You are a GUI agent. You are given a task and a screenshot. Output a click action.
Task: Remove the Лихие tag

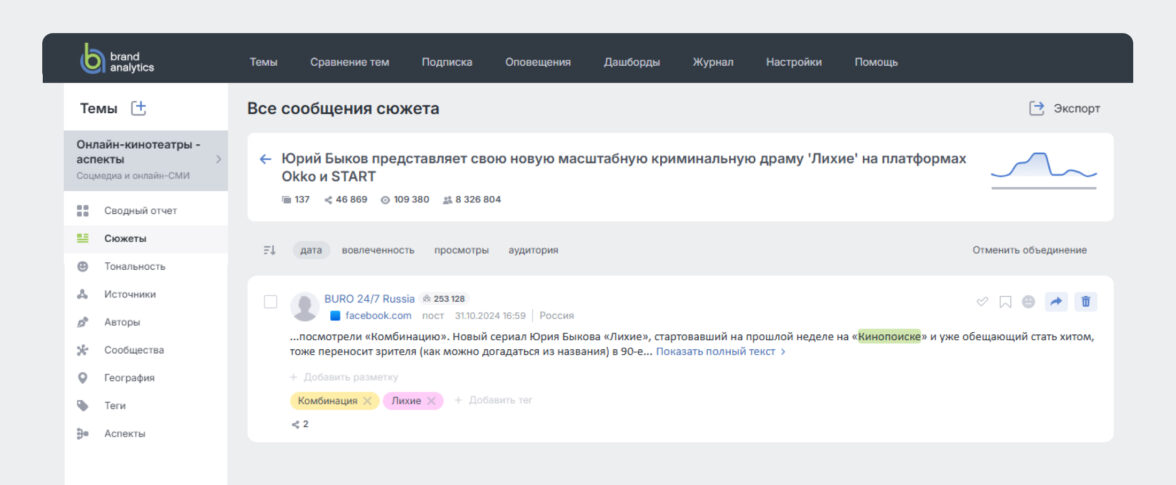point(431,401)
